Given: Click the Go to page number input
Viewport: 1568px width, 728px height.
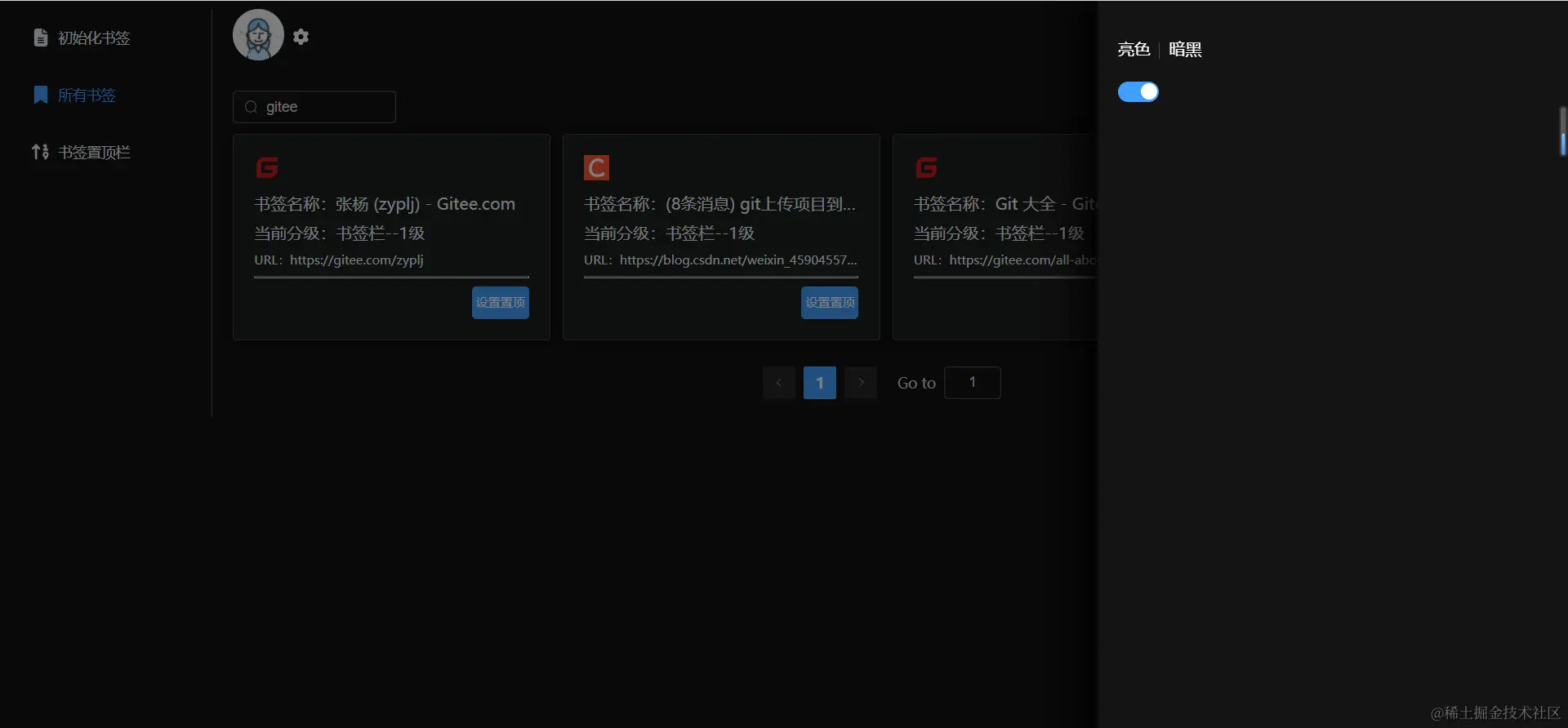Looking at the screenshot, I should [973, 383].
